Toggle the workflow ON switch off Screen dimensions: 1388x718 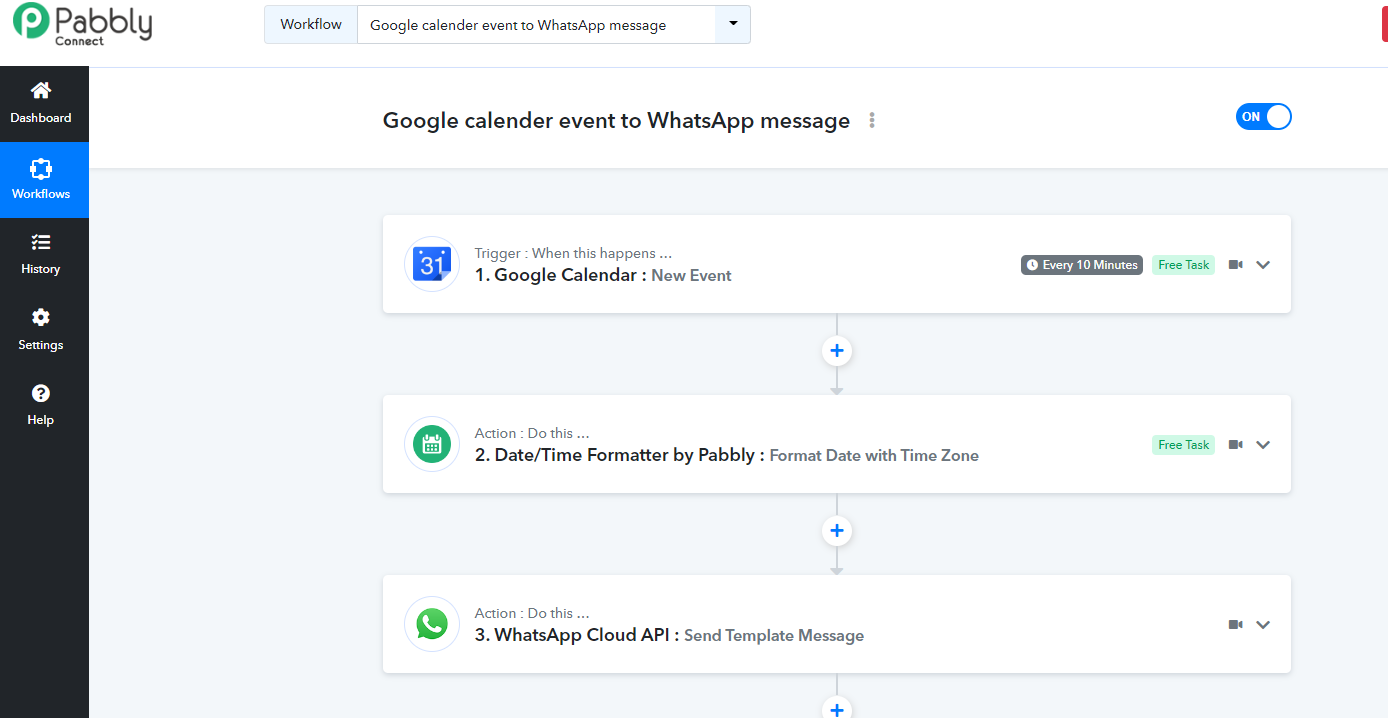point(1264,117)
